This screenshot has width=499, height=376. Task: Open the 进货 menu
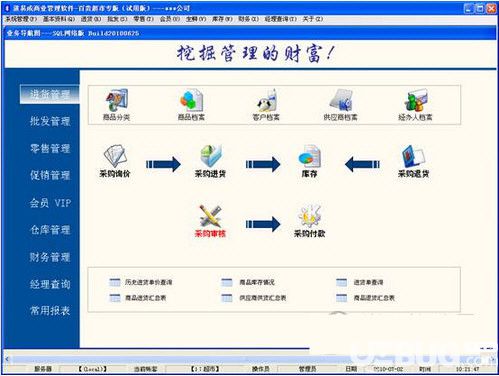(91, 19)
